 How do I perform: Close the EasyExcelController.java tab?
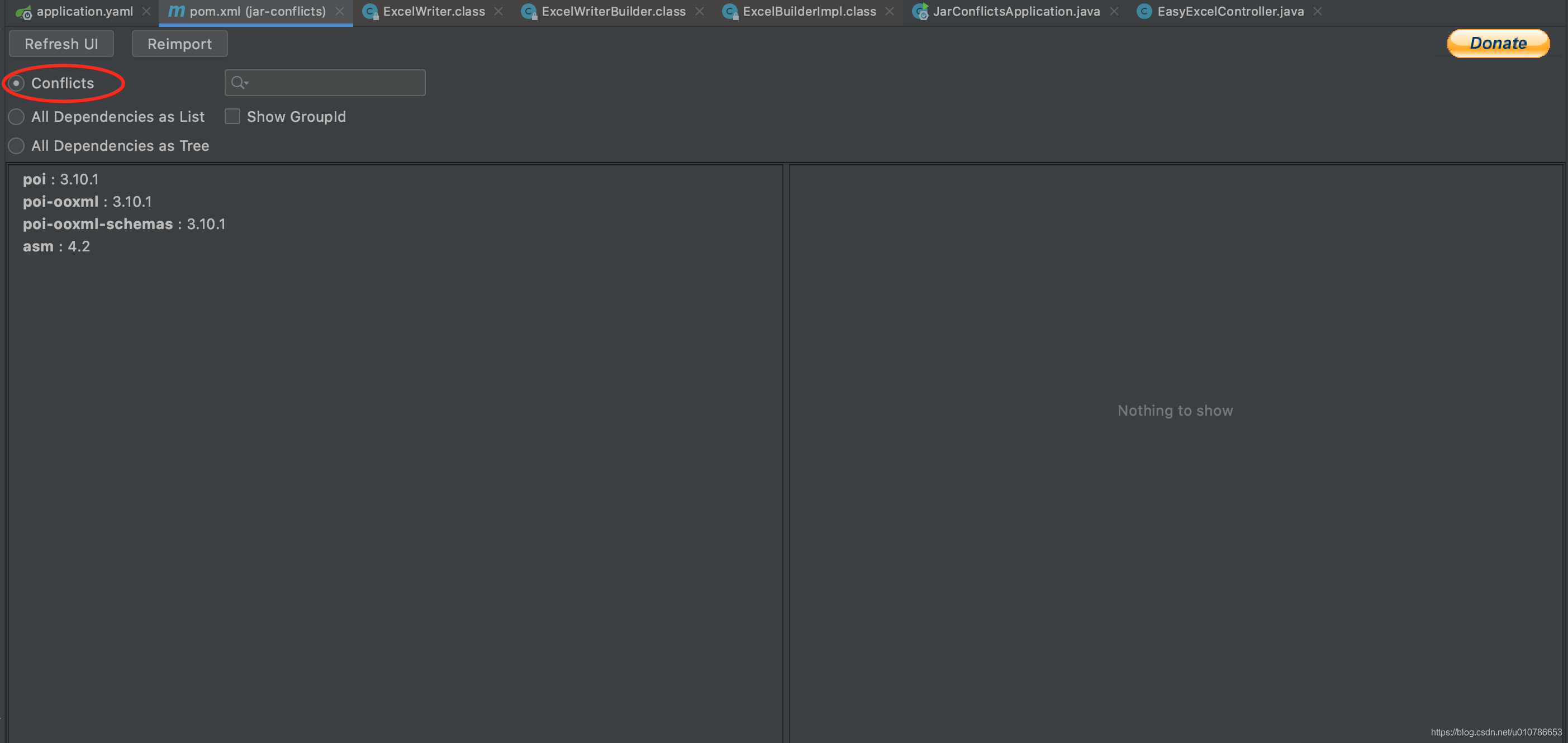pos(1318,11)
